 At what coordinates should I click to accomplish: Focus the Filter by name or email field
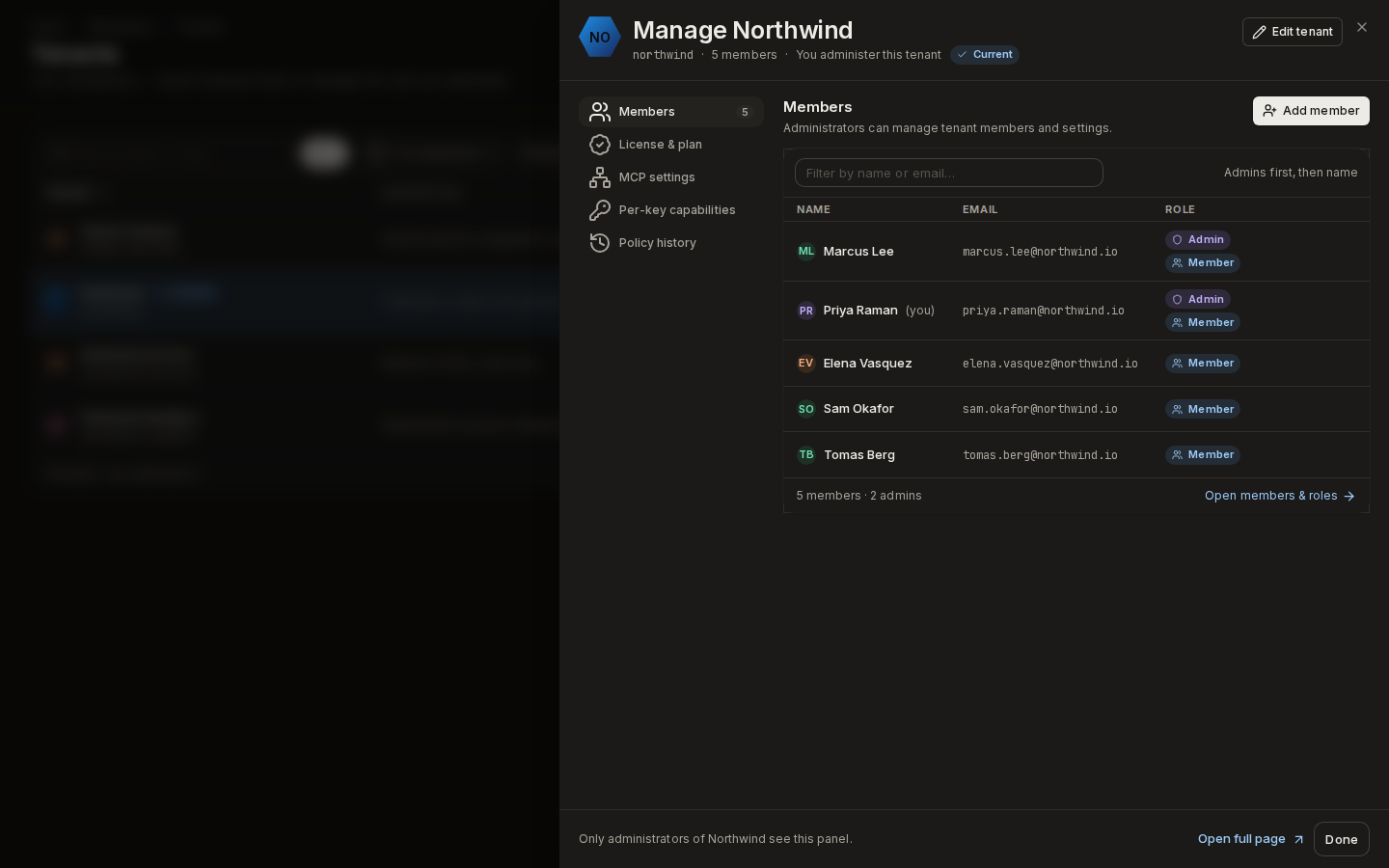949,173
